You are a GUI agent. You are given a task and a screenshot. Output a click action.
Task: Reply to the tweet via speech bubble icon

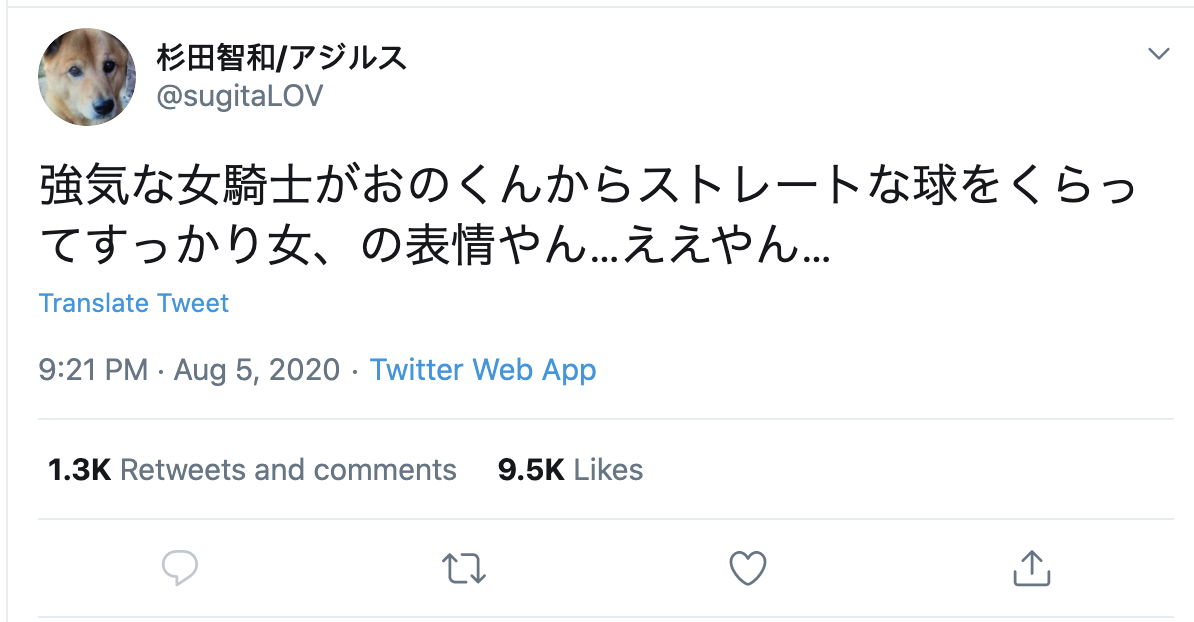[180, 568]
